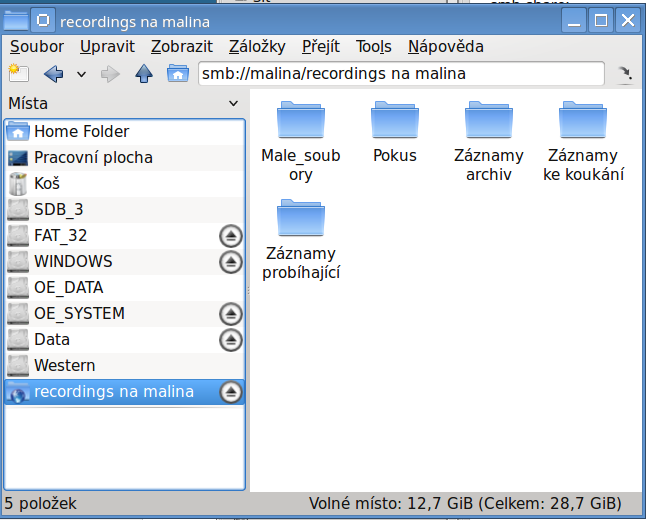Image resolution: width=653 pixels, height=520 pixels.
Task: Go forward with the right arrow
Action: pyautogui.click(x=110, y=74)
